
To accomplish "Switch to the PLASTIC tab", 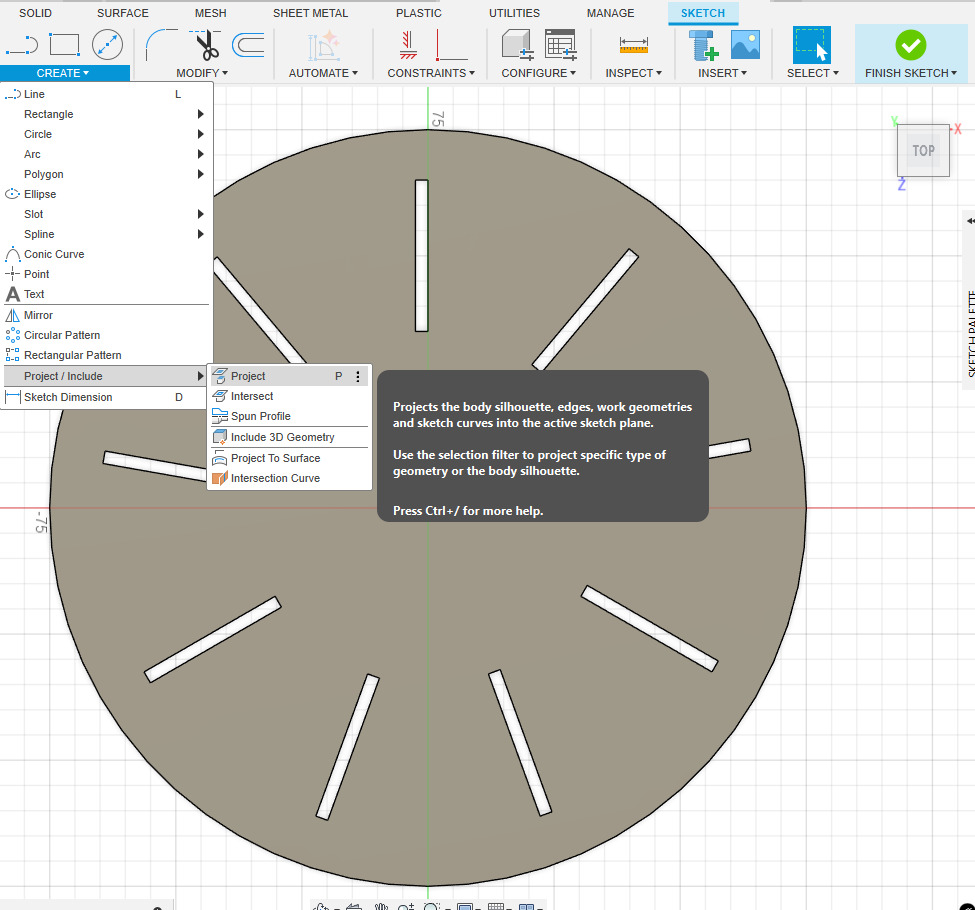I will point(418,13).
